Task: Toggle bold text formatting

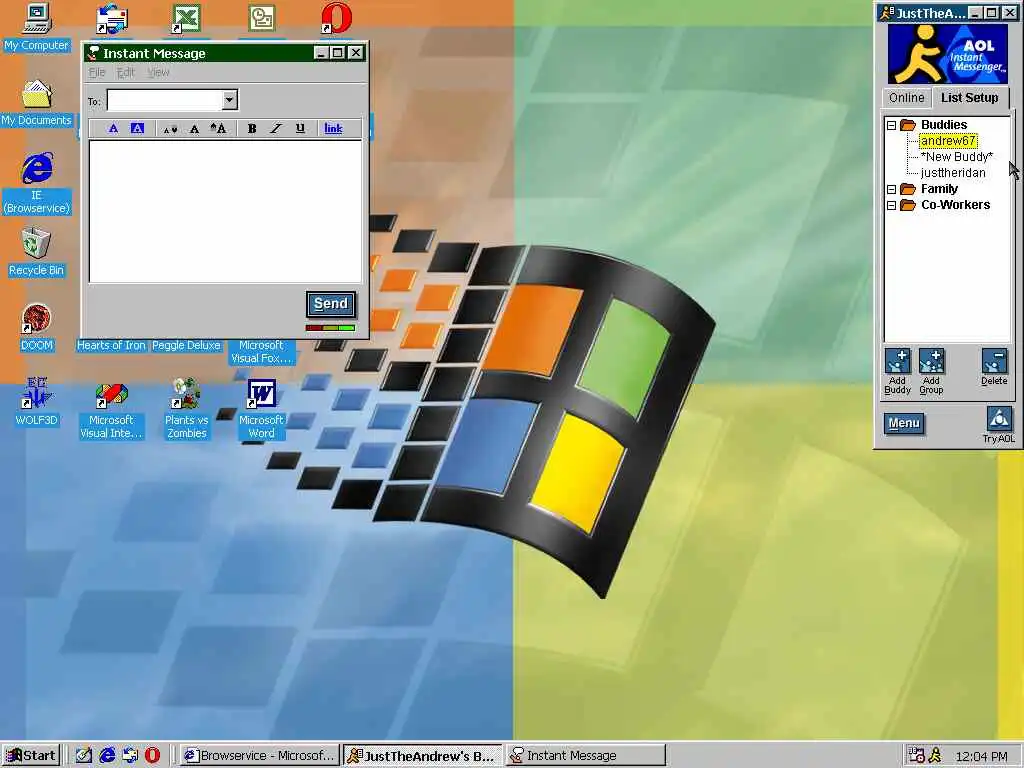Action: (x=252, y=129)
